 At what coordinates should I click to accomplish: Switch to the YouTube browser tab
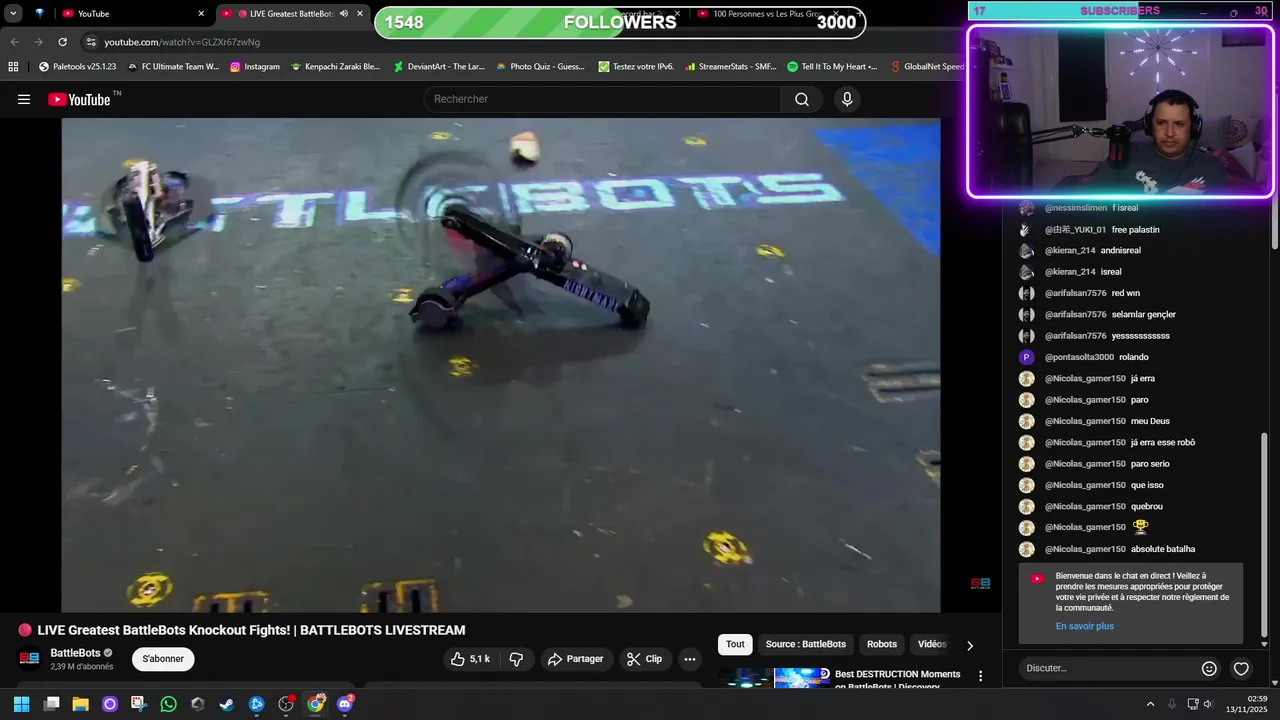tap(134, 14)
